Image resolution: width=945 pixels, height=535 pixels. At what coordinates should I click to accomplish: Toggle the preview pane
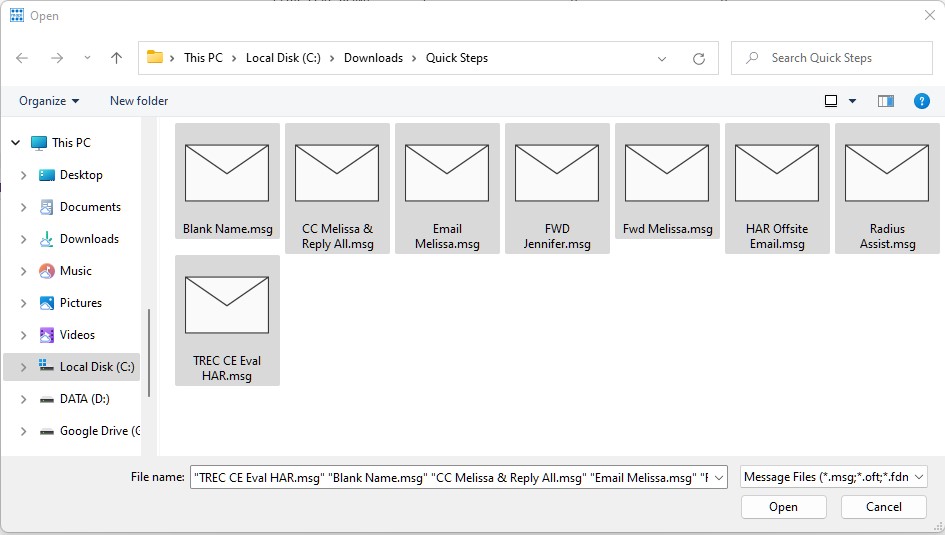(885, 101)
